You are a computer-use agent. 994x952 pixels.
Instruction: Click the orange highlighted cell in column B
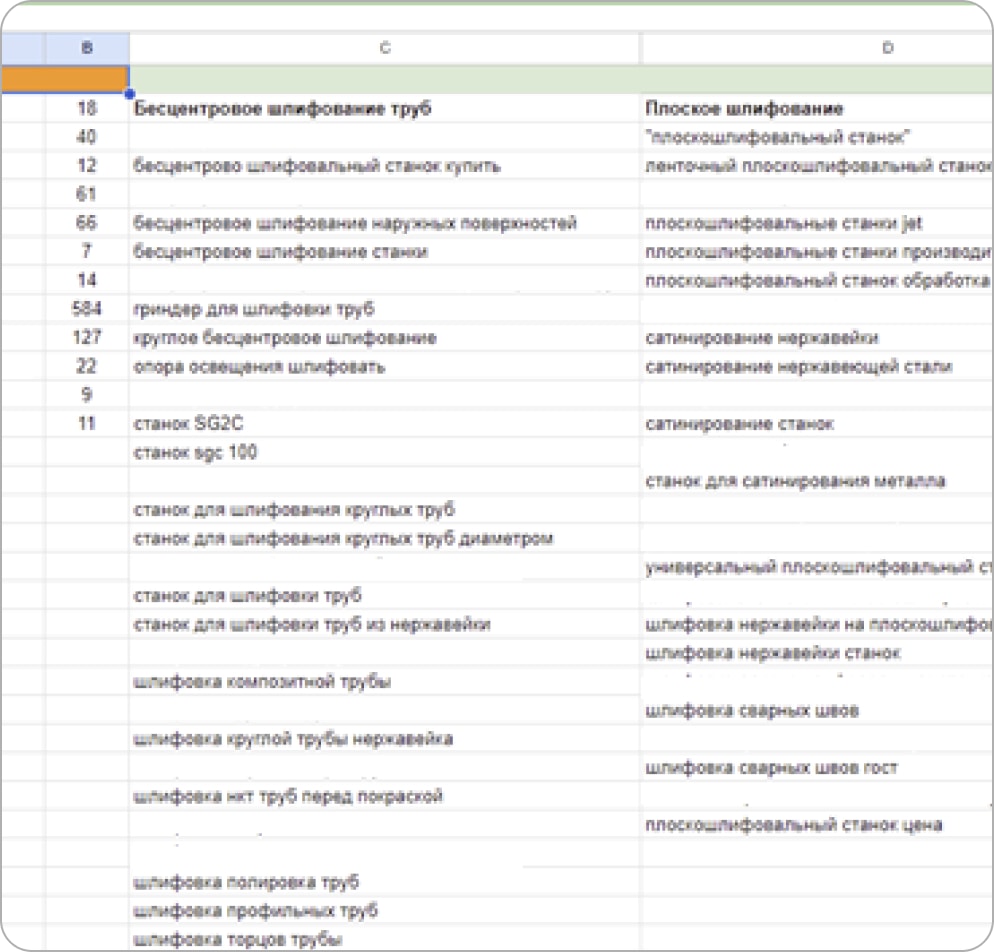(x=65, y=79)
